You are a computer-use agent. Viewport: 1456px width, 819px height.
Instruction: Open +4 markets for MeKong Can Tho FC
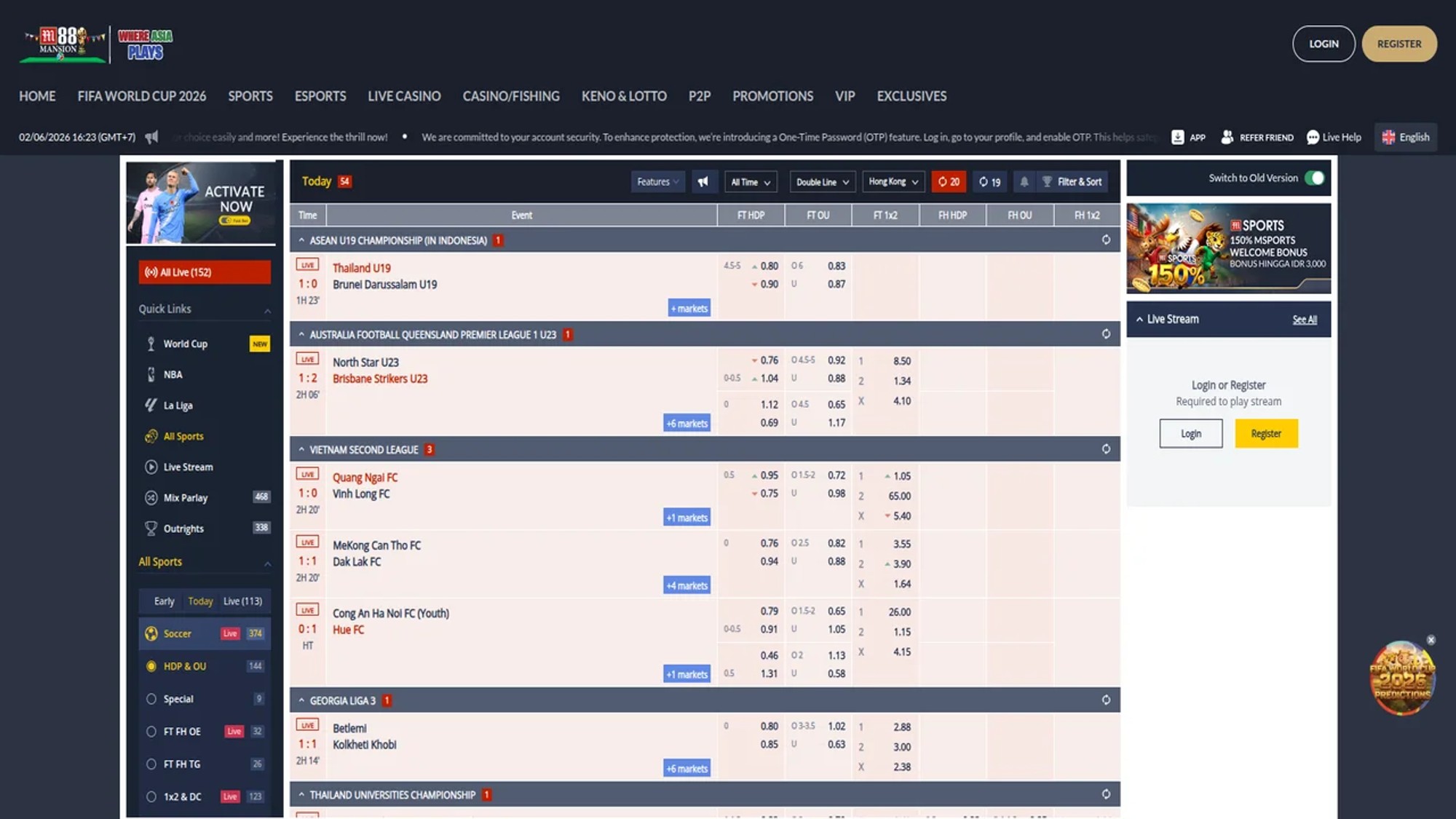[x=687, y=585]
